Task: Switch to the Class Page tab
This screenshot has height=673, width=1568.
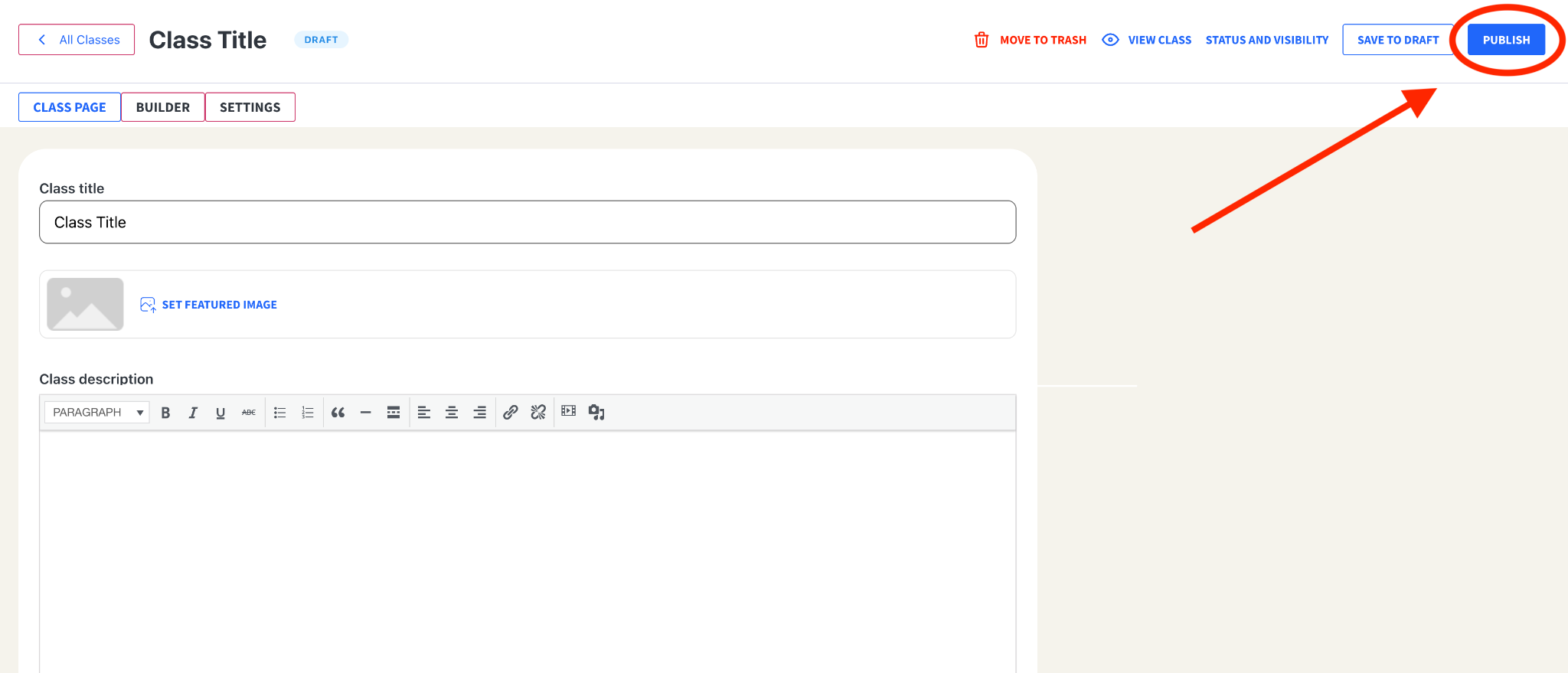Action: (70, 107)
